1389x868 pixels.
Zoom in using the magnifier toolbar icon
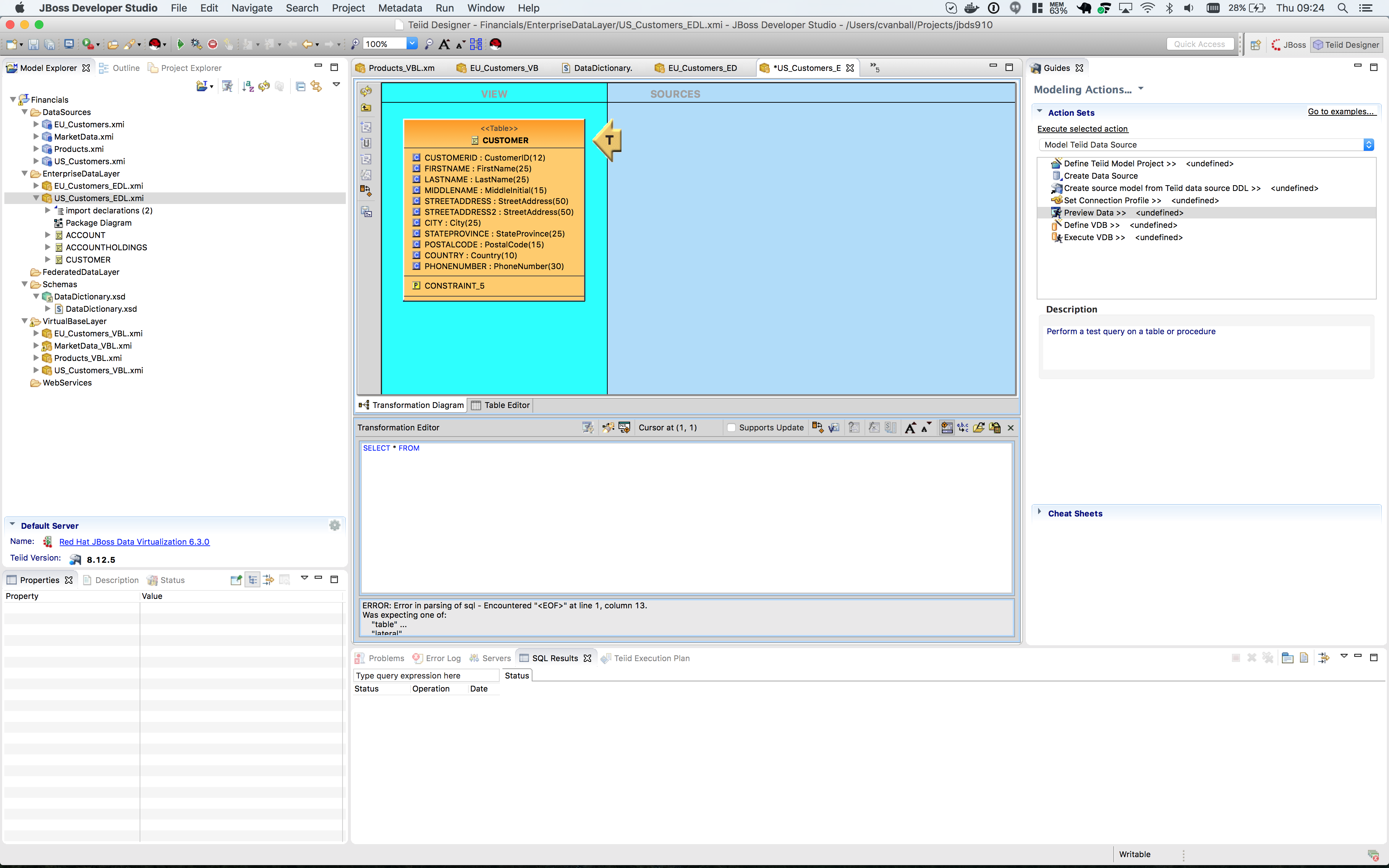tap(355, 44)
